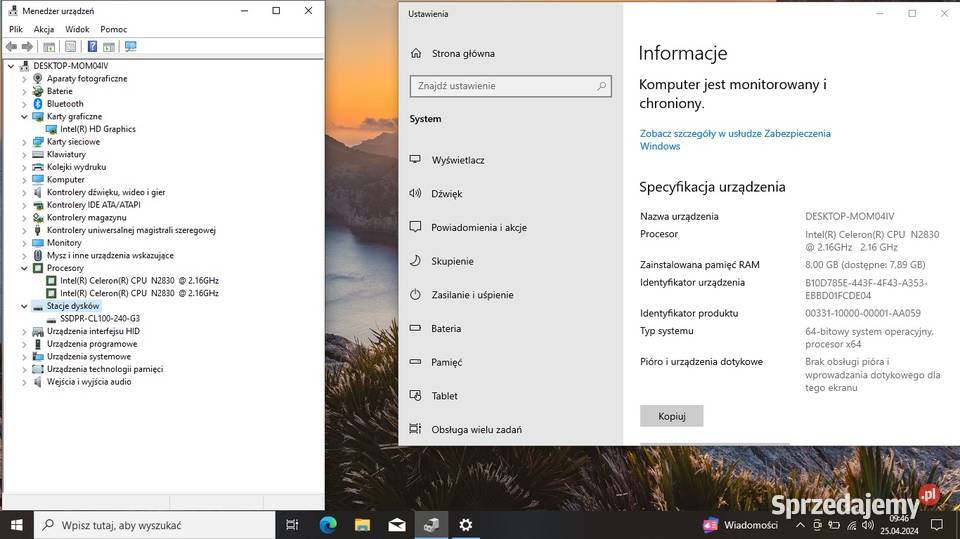Collapse the Stacje dysków node
960x539 pixels.
click(x=24, y=306)
